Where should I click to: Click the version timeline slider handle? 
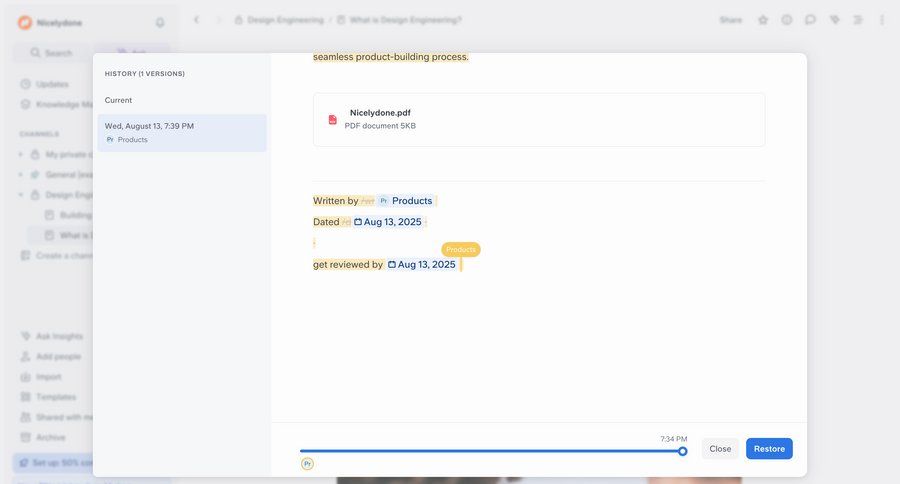pyautogui.click(x=683, y=451)
